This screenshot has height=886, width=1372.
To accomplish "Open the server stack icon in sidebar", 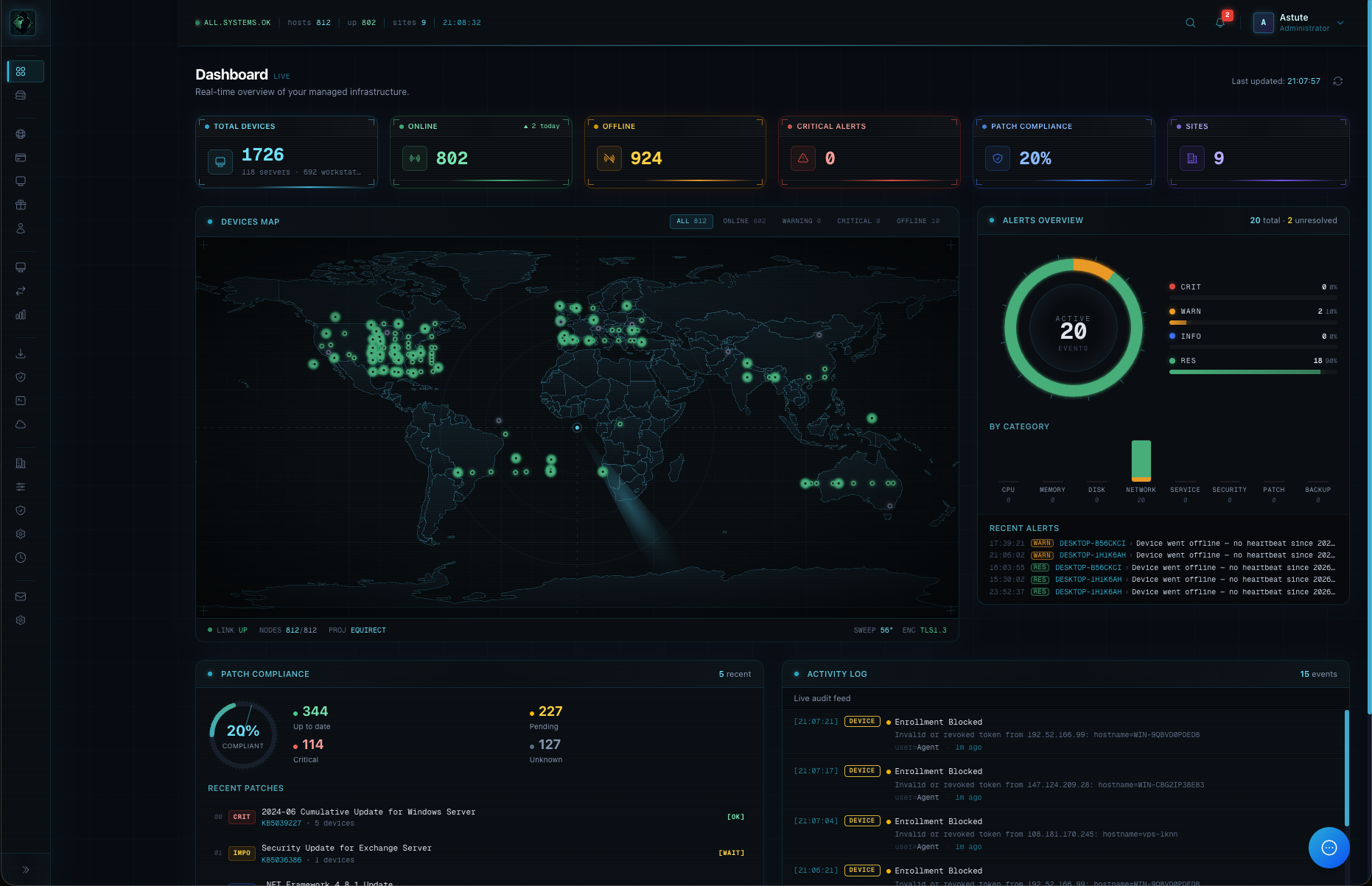I will (x=21, y=95).
